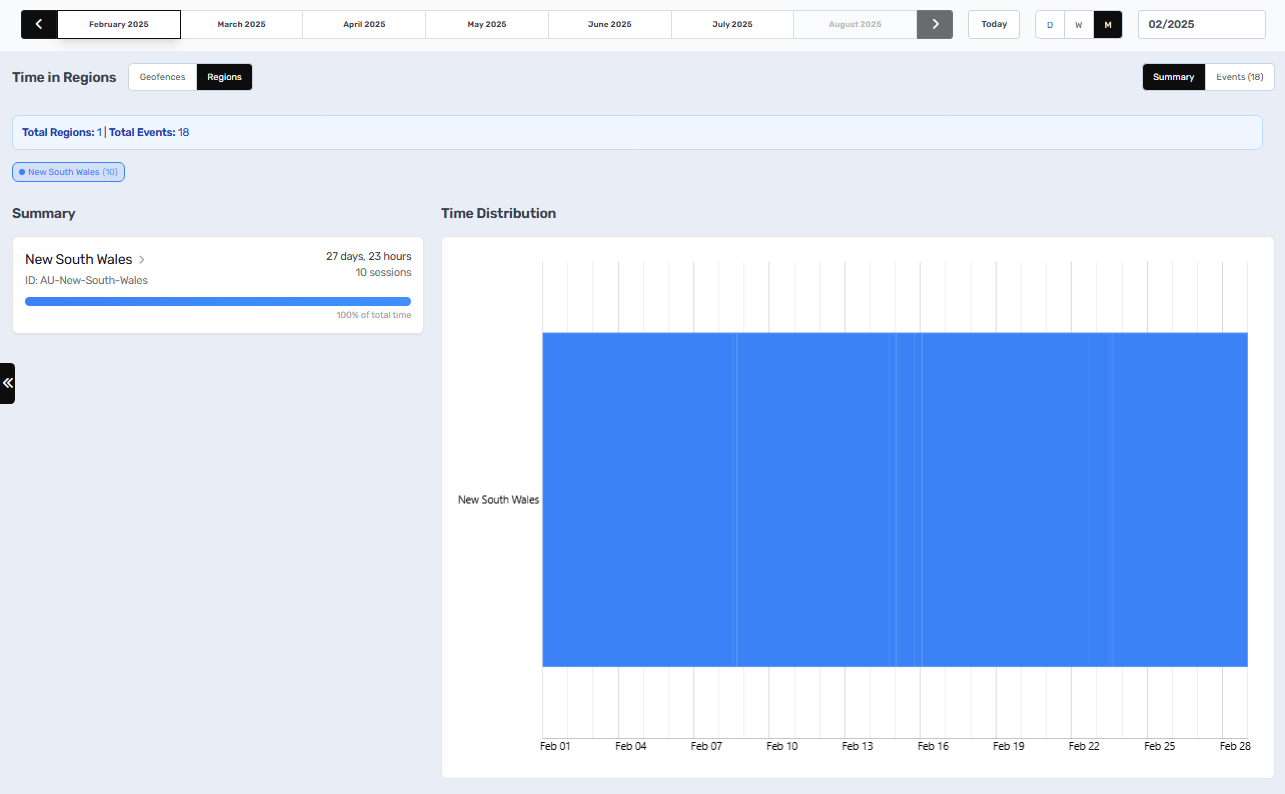Click the Feb 01 axis label

tap(555, 746)
